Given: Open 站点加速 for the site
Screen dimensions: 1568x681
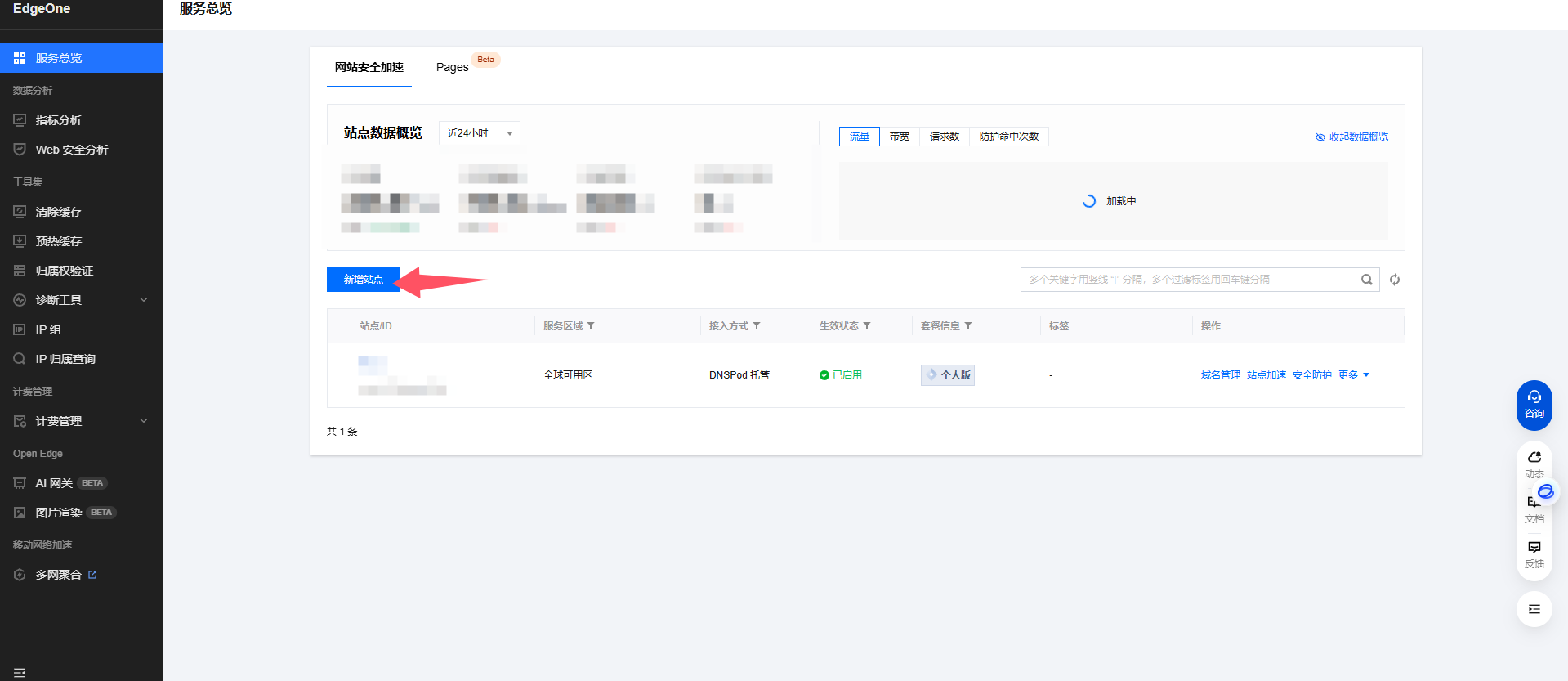Looking at the screenshot, I should coord(1266,375).
